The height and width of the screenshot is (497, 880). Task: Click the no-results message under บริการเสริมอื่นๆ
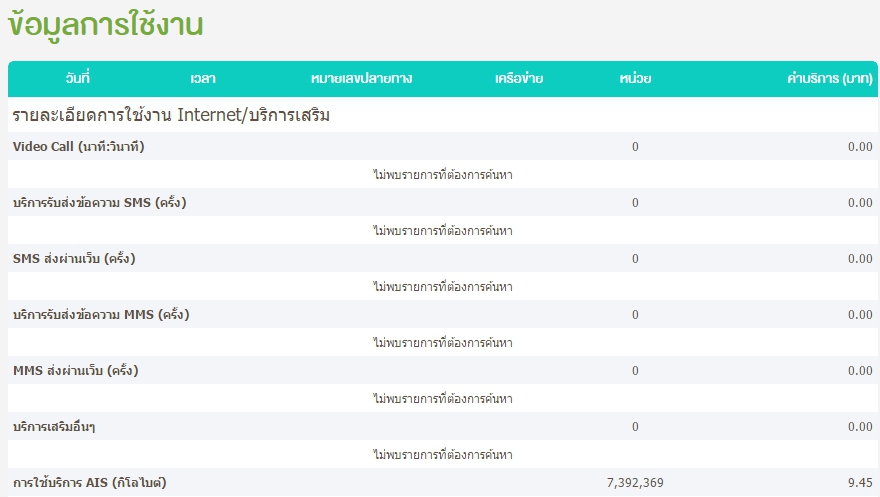point(442,455)
